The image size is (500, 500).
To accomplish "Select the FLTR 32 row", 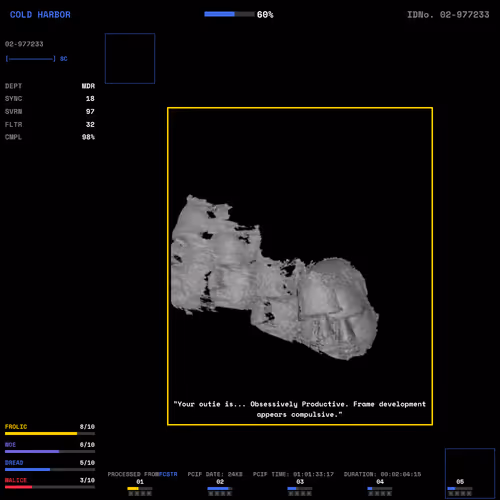I will pos(50,124).
